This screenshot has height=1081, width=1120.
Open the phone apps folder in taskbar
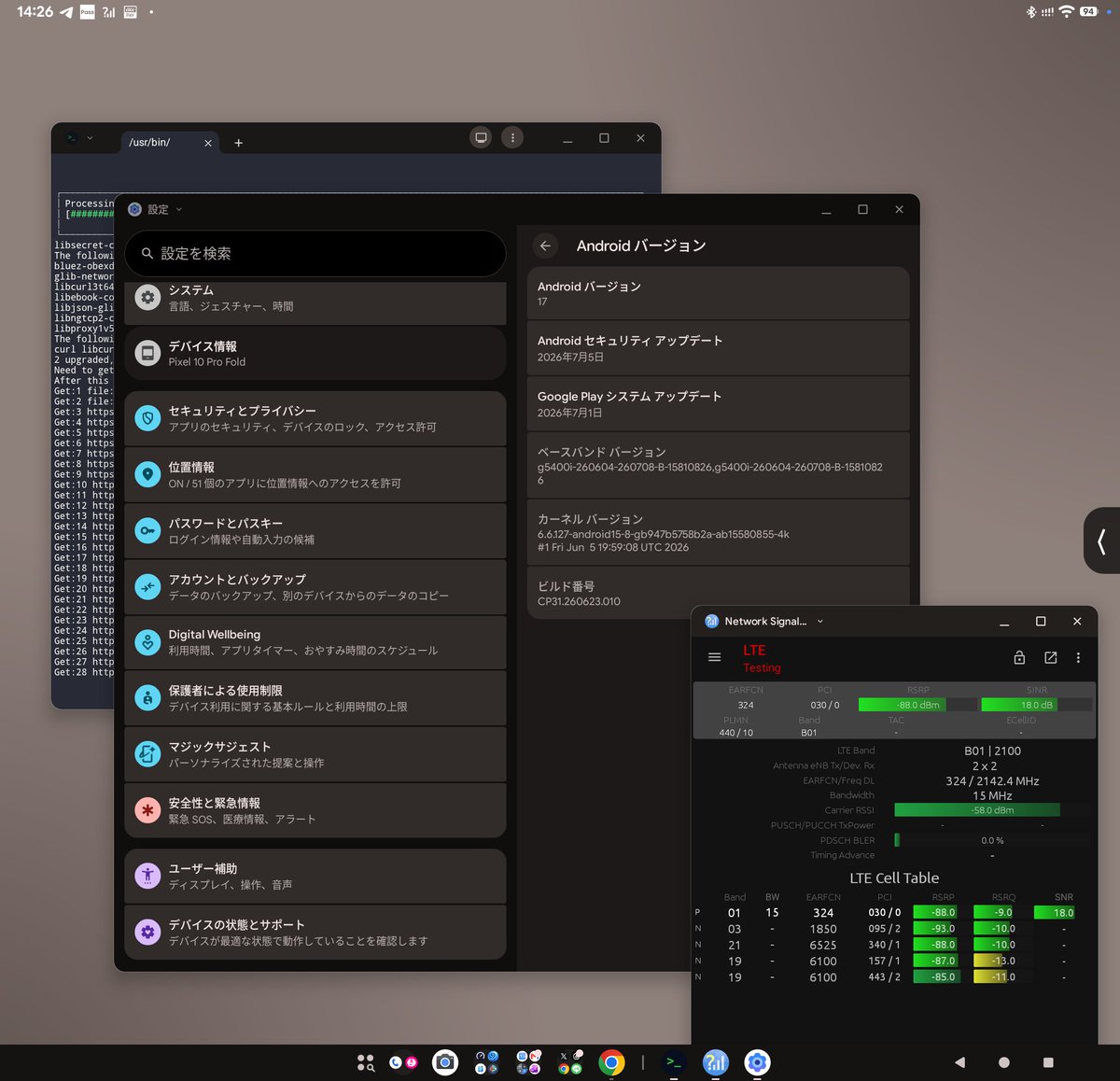tap(403, 1062)
